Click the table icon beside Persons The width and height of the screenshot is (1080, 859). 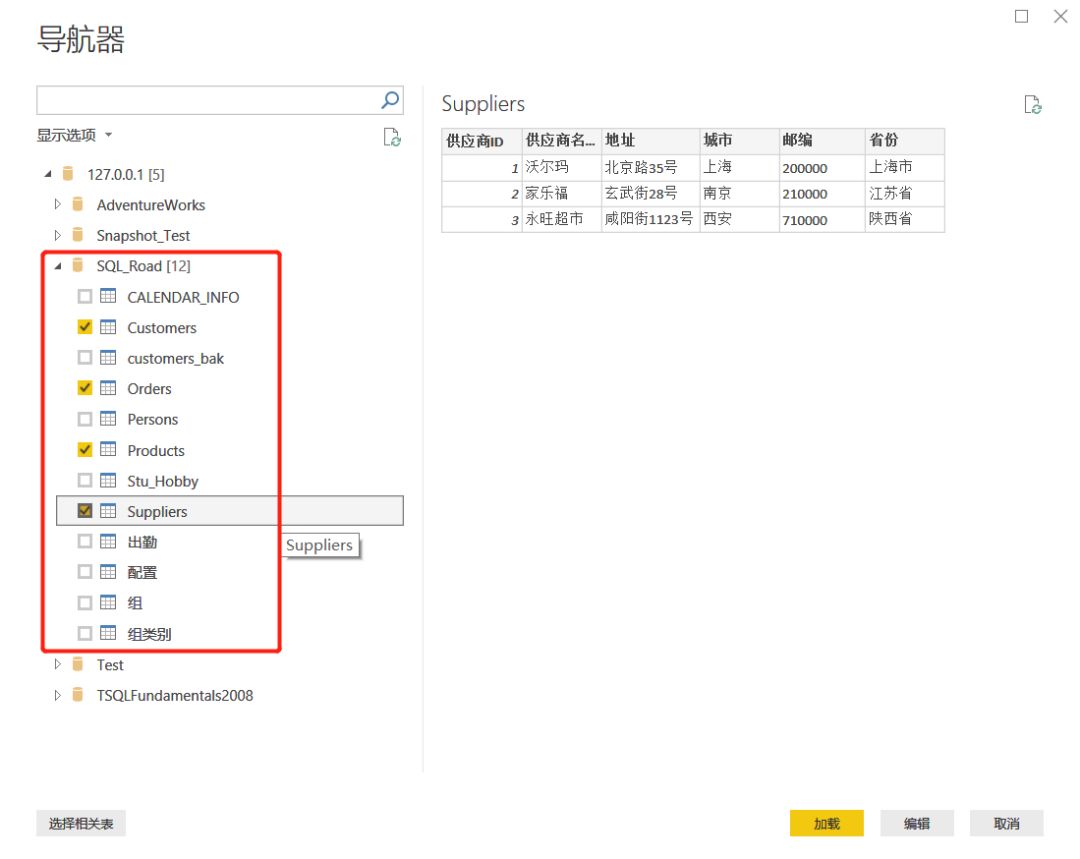coord(108,419)
